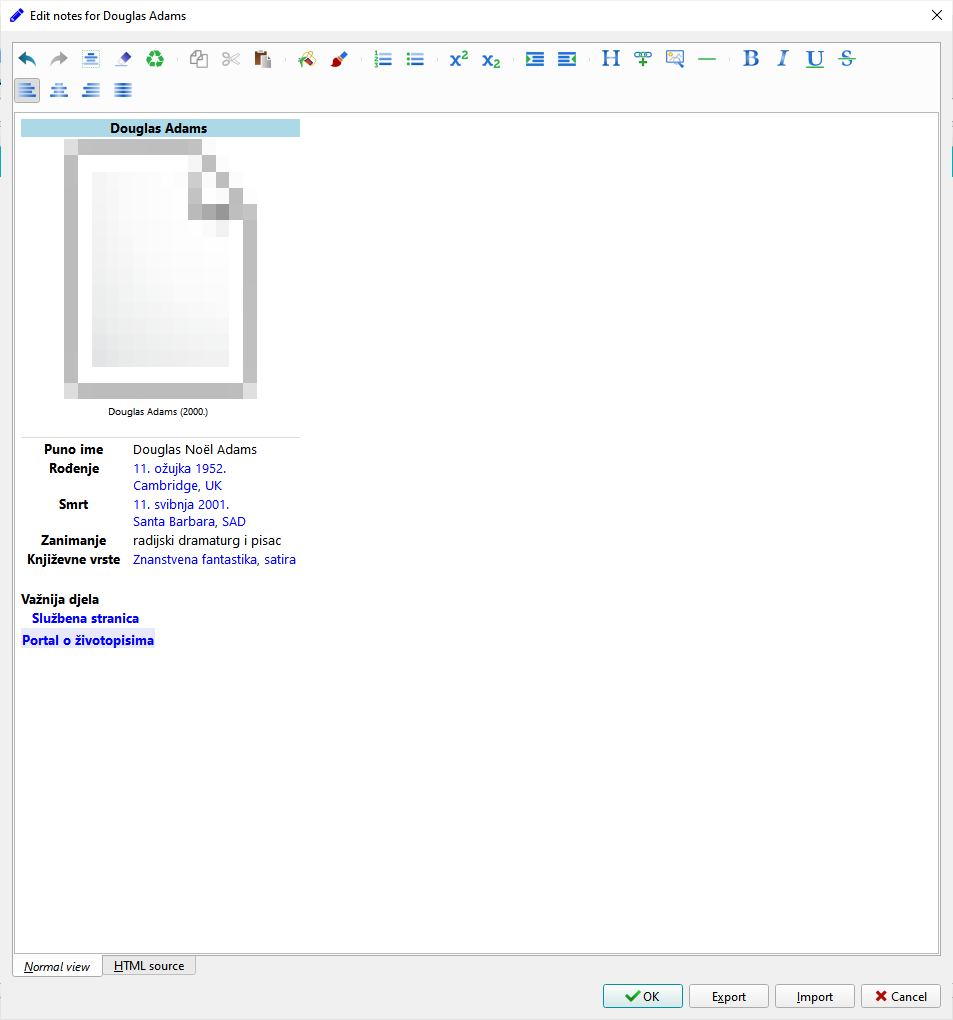Image resolution: width=953 pixels, height=1020 pixels.
Task: Toggle italic formatting
Action: 783,59
